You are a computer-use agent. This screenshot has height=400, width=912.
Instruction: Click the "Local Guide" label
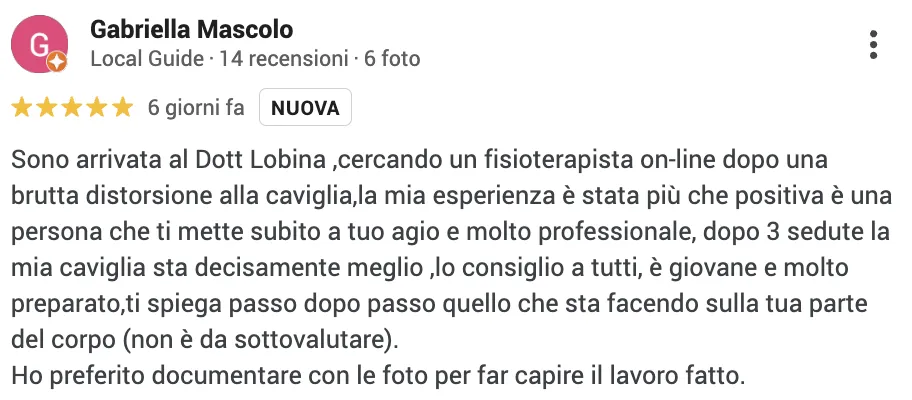148,59
